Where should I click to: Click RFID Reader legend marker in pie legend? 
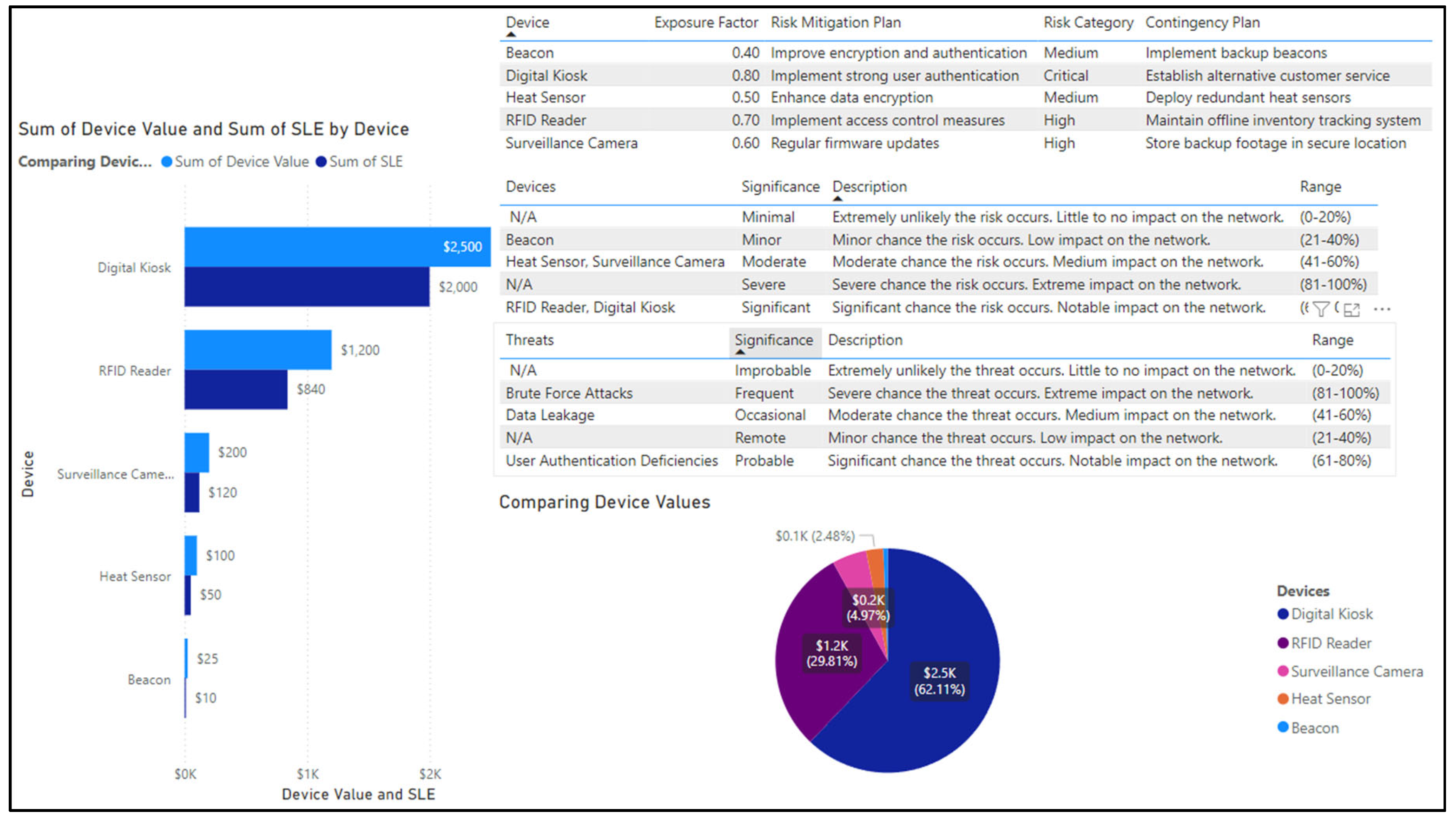1282,643
